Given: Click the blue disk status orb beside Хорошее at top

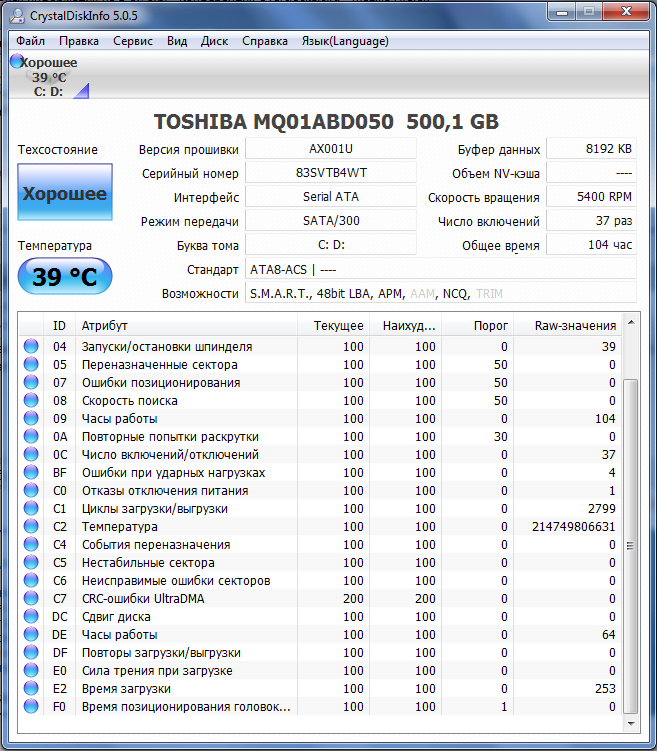Looking at the screenshot, I should click(16, 61).
